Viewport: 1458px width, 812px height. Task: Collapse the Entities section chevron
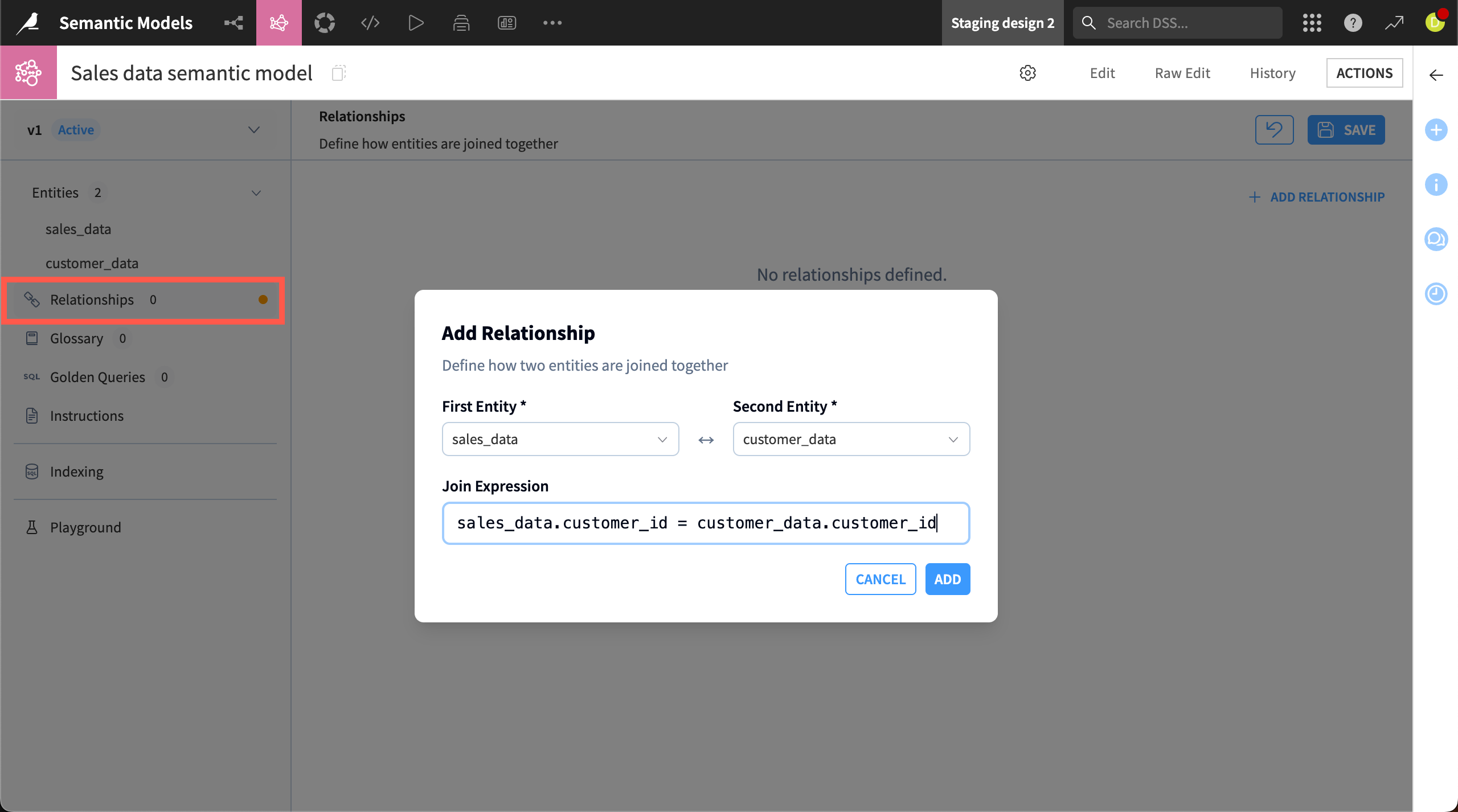point(256,192)
